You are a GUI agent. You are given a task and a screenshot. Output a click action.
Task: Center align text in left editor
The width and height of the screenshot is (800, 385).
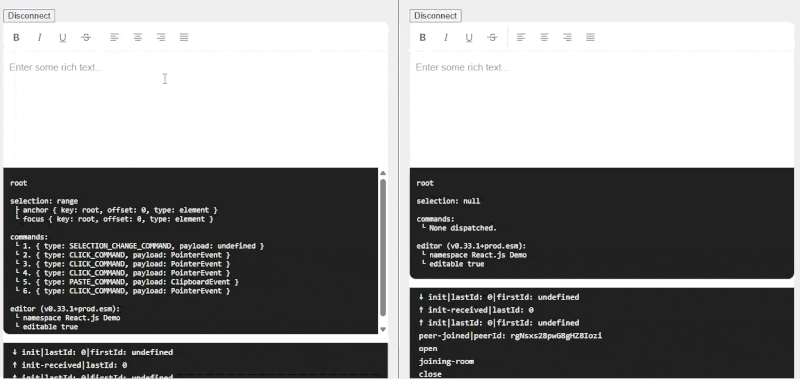[138, 37]
